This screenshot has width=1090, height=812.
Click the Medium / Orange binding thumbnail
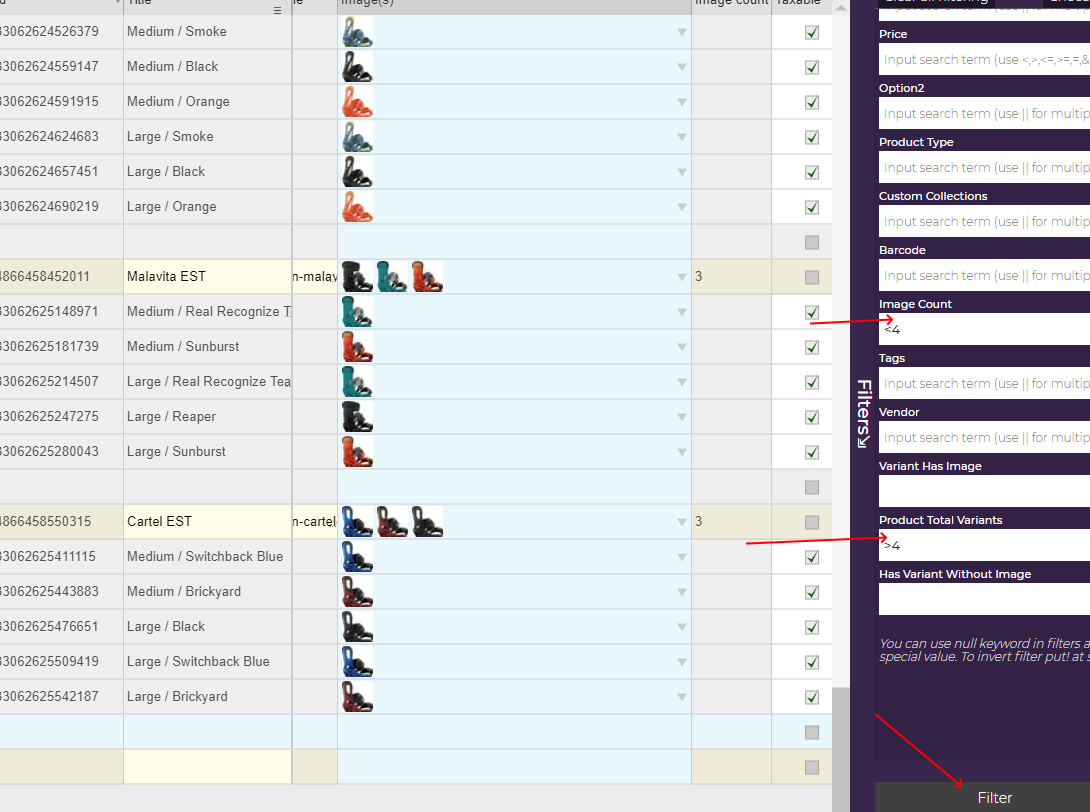pos(357,102)
